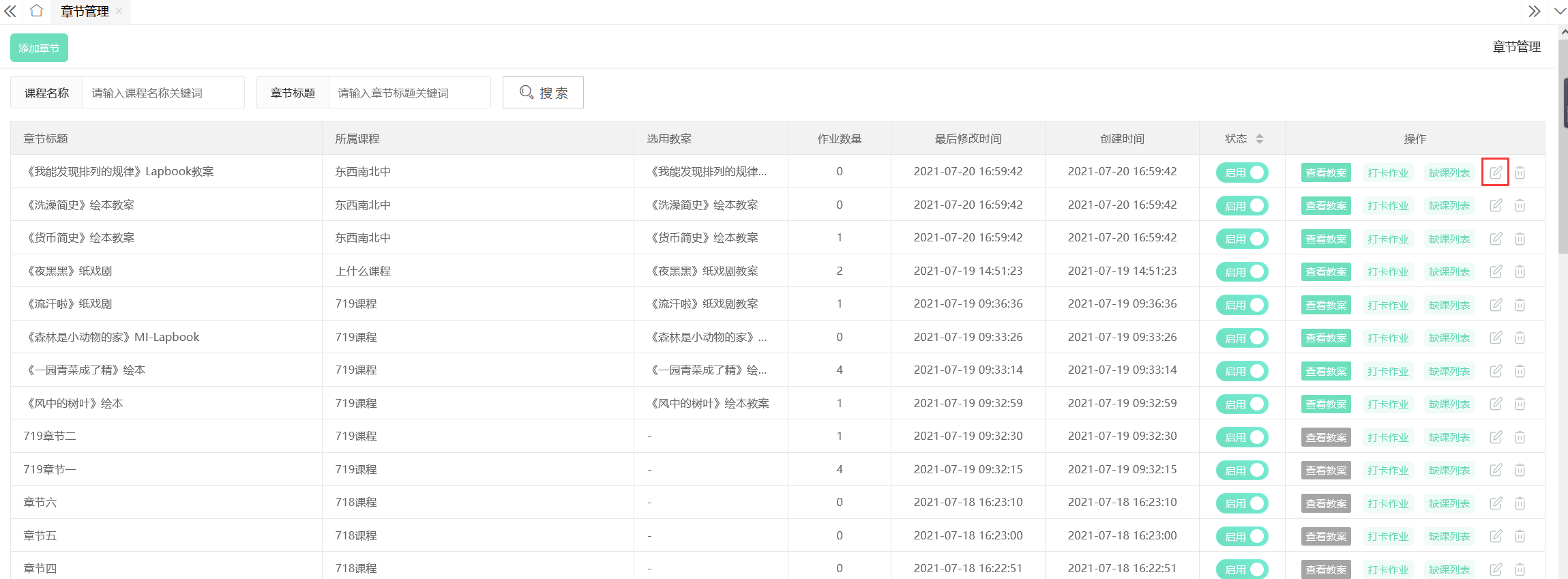Sort the table by 状态 column
This screenshot has width=1568, height=579.
pos(1260,138)
